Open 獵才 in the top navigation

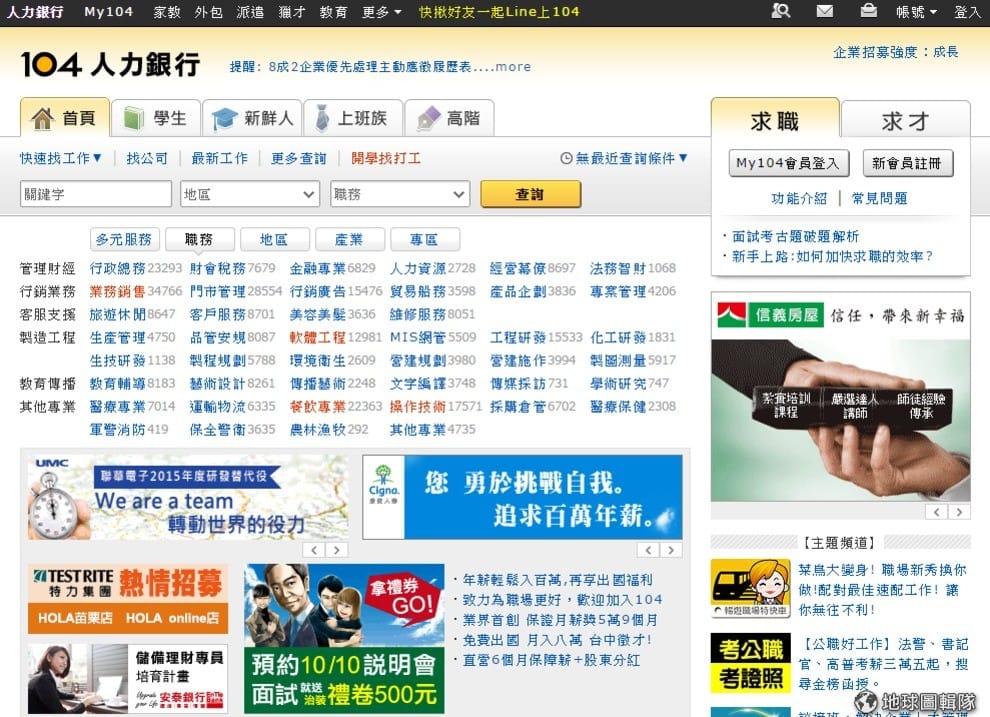coord(292,11)
